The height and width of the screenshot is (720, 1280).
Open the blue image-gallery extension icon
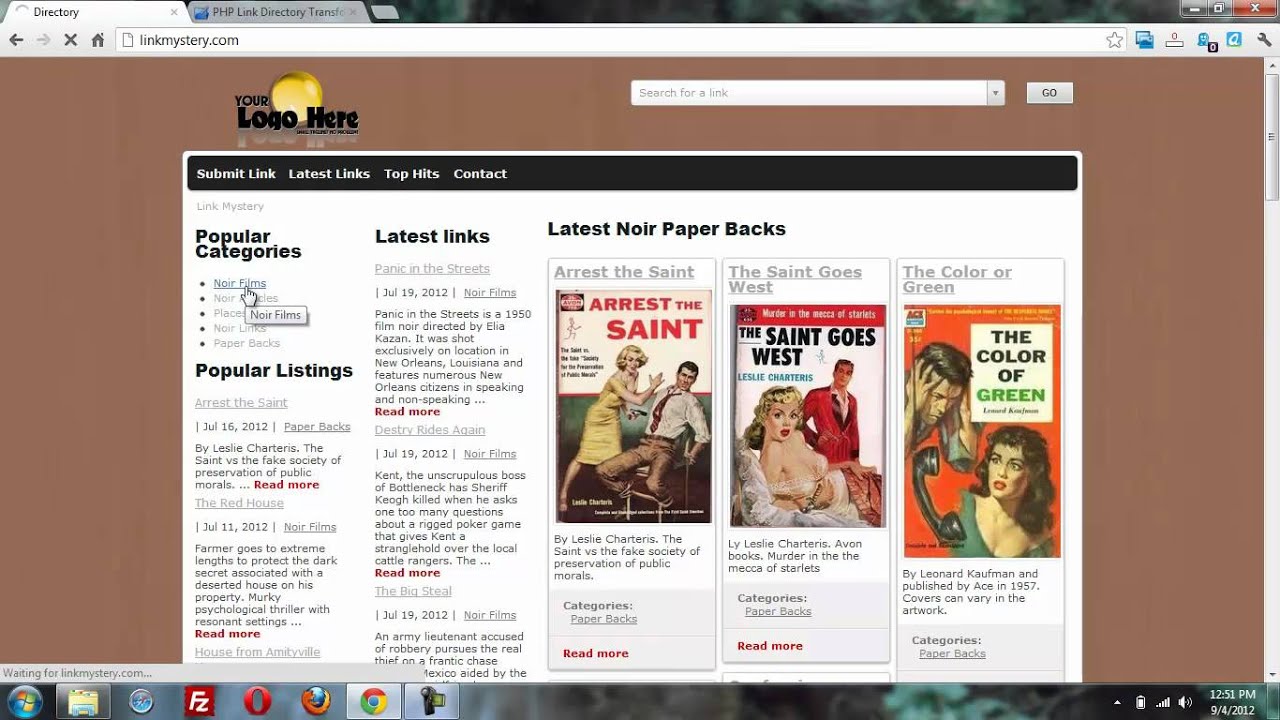point(1145,40)
